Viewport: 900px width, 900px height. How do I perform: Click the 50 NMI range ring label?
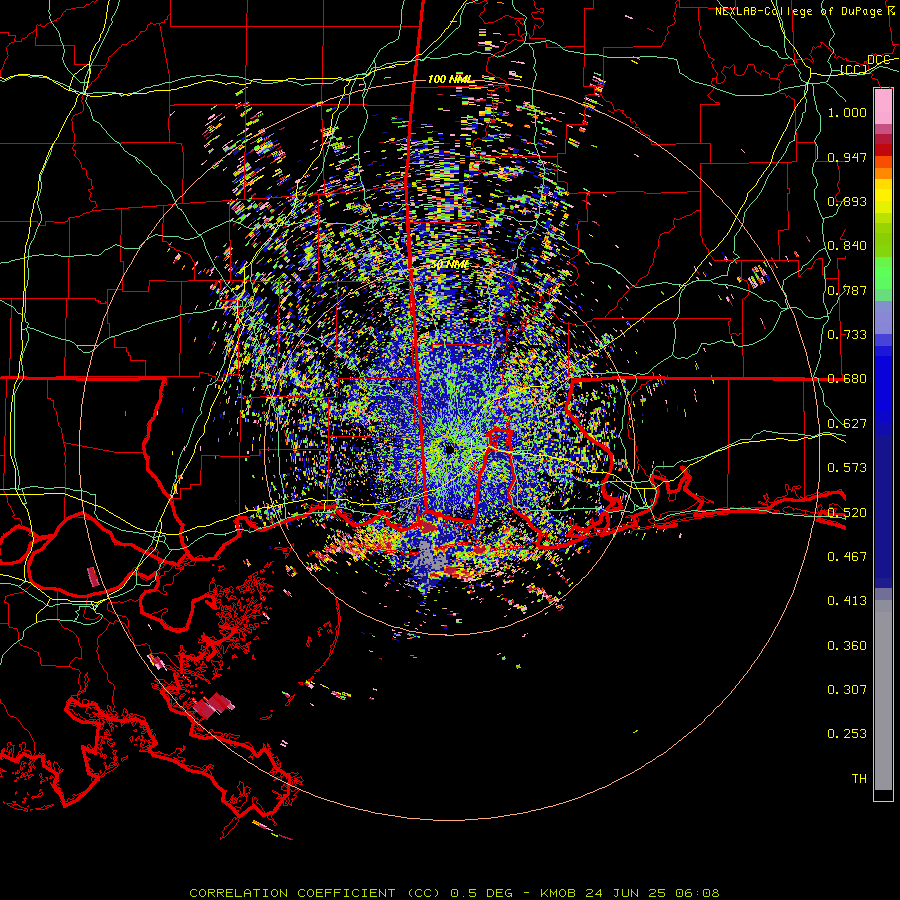click(451, 265)
